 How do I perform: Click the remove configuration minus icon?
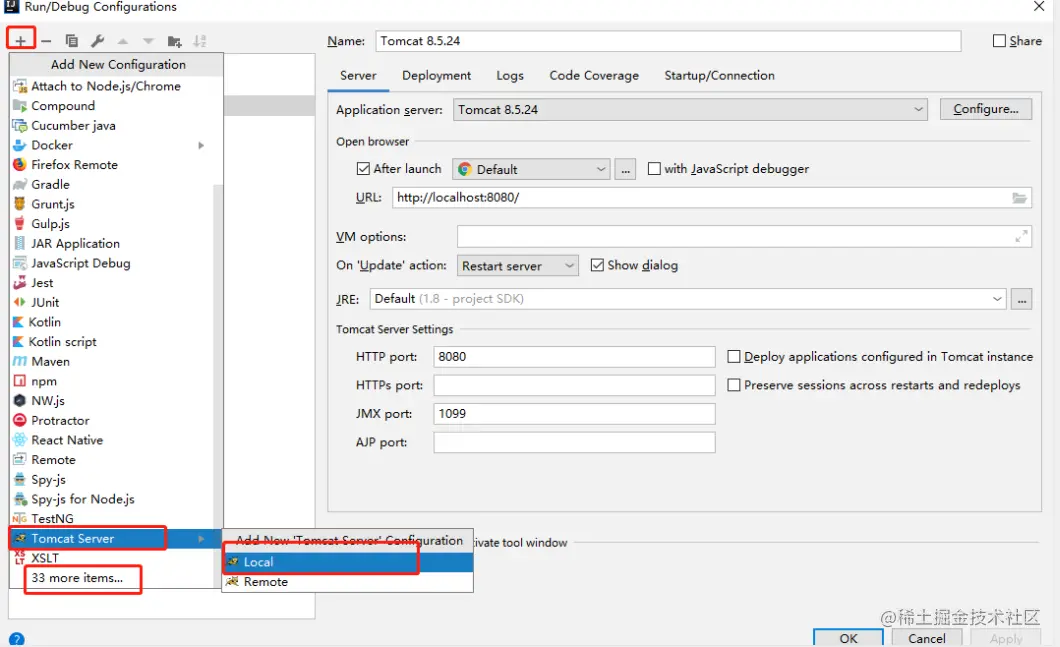[x=46, y=41]
